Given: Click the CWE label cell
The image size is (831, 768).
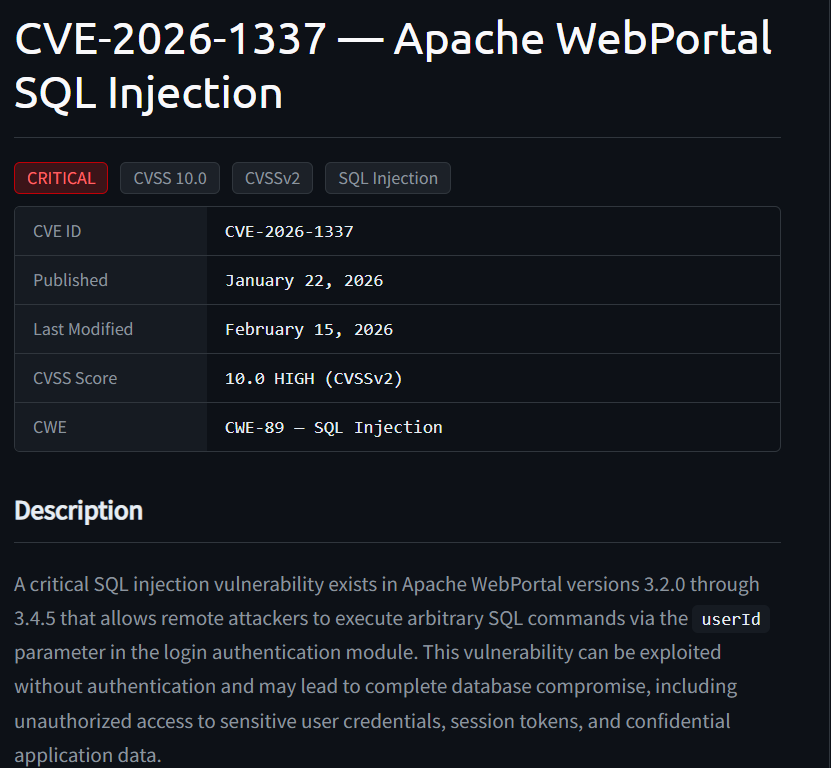Looking at the screenshot, I should (x=111, y=427).
